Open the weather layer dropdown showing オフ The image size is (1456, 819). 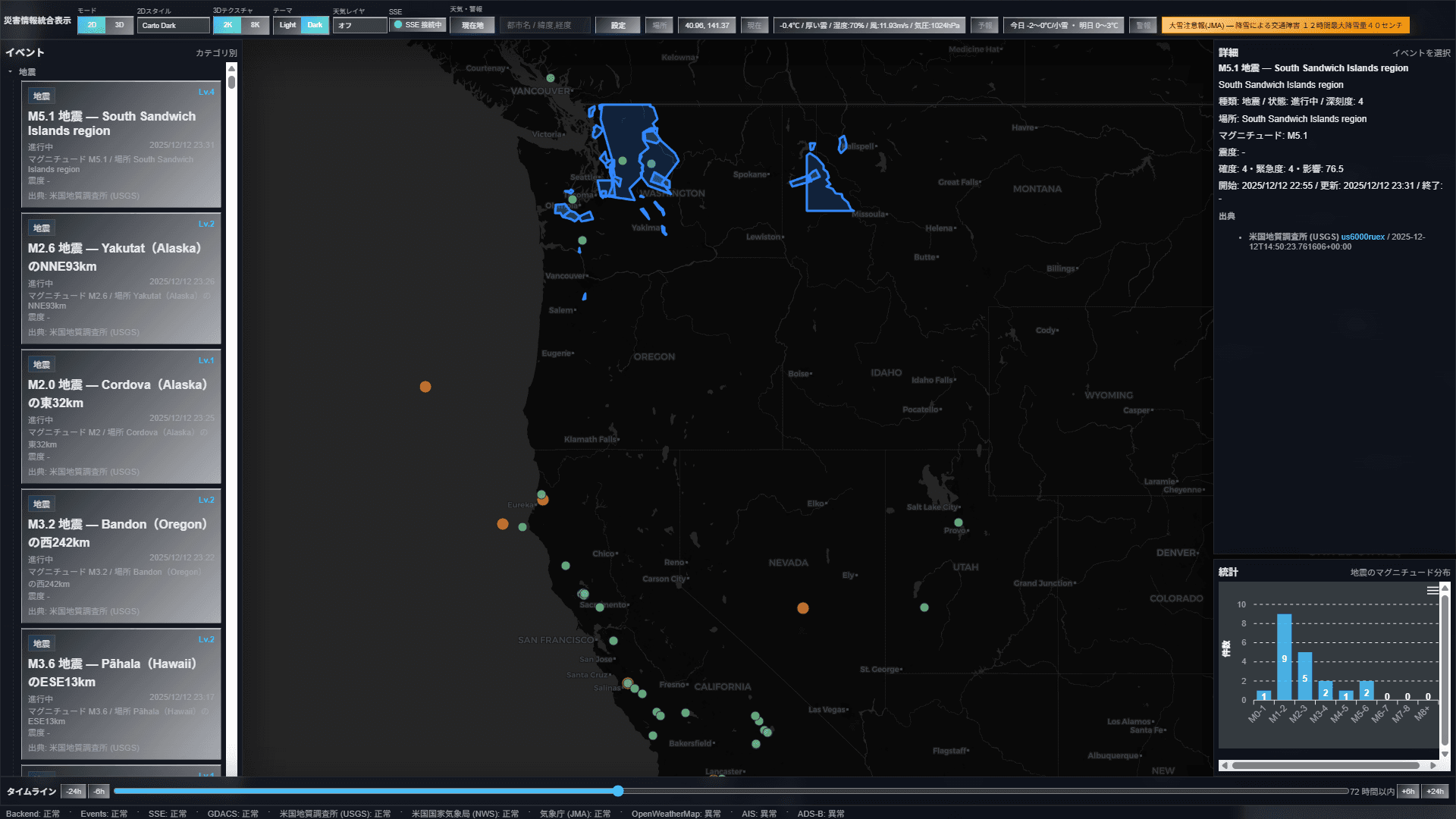360,26
